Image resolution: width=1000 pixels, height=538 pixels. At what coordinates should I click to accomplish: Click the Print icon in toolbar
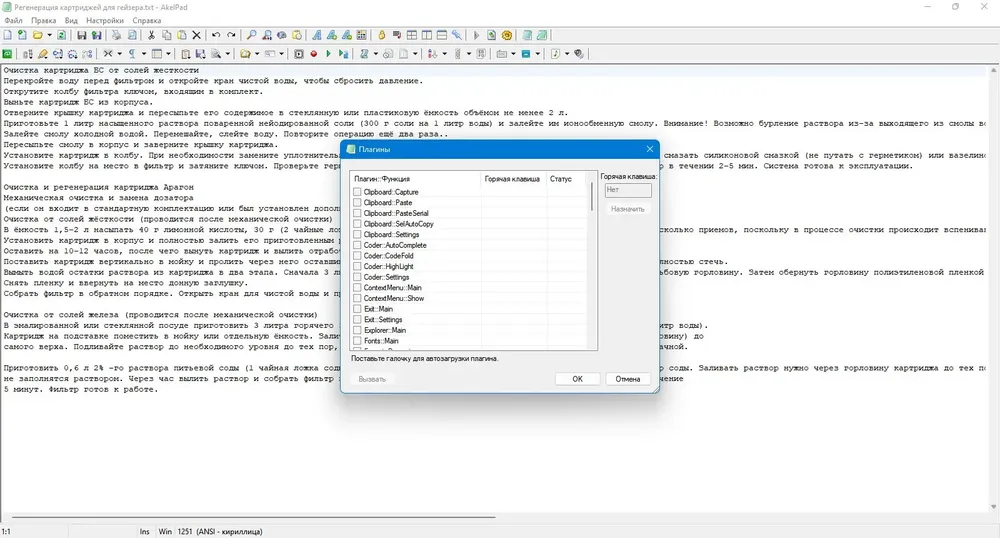click(117, 36)
